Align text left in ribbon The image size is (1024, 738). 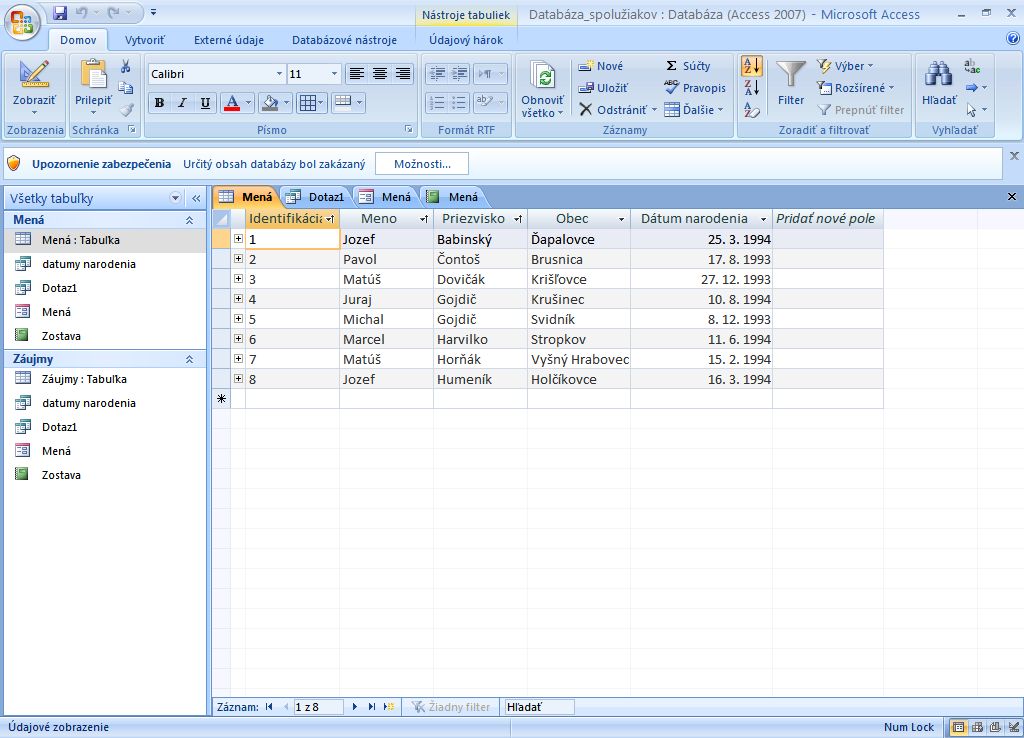[x=356, y=74]
